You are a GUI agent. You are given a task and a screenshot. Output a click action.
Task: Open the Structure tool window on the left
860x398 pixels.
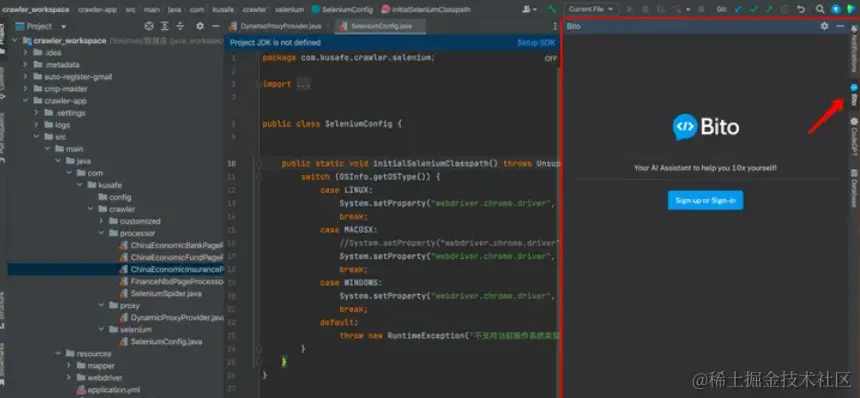coord(3,309)
